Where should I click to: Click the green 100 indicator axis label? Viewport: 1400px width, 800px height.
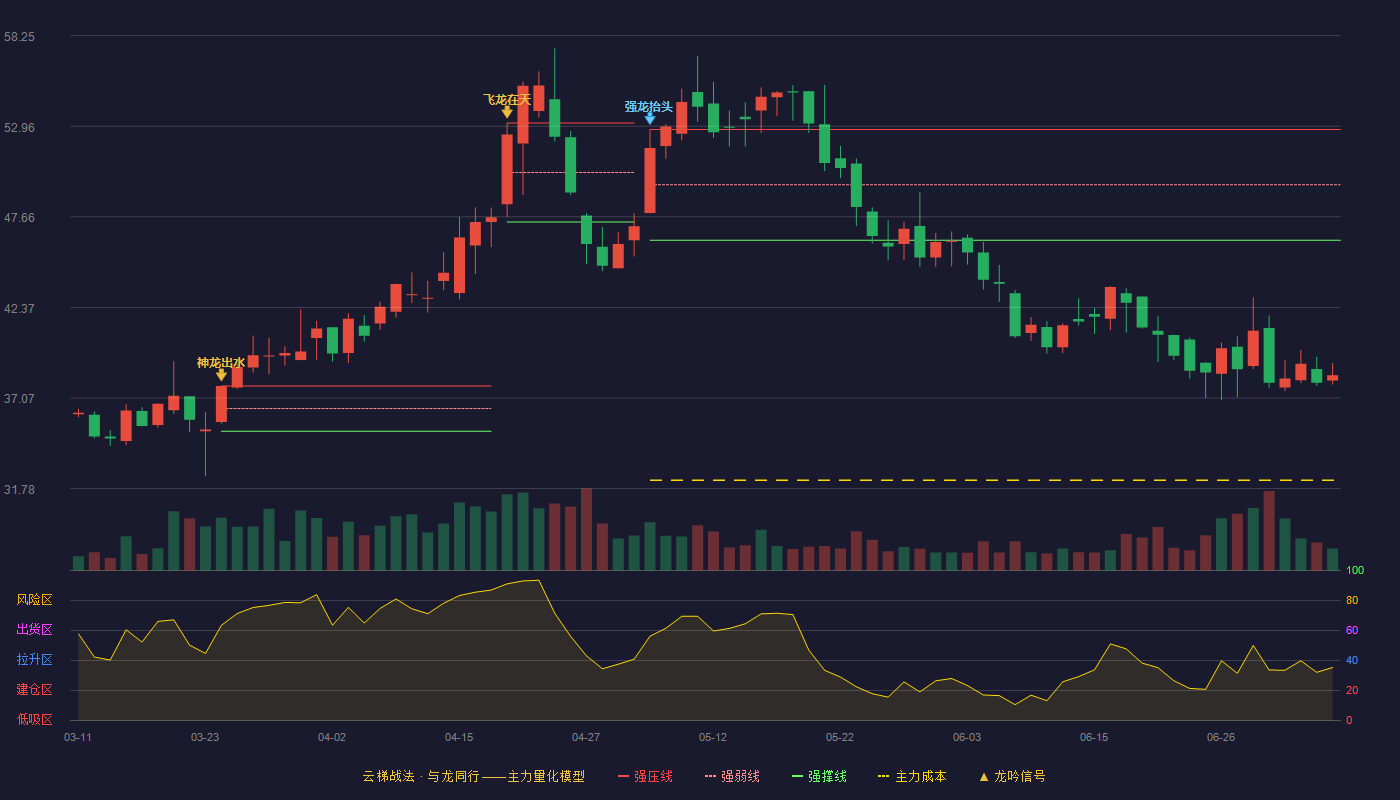coord(1355,570)
